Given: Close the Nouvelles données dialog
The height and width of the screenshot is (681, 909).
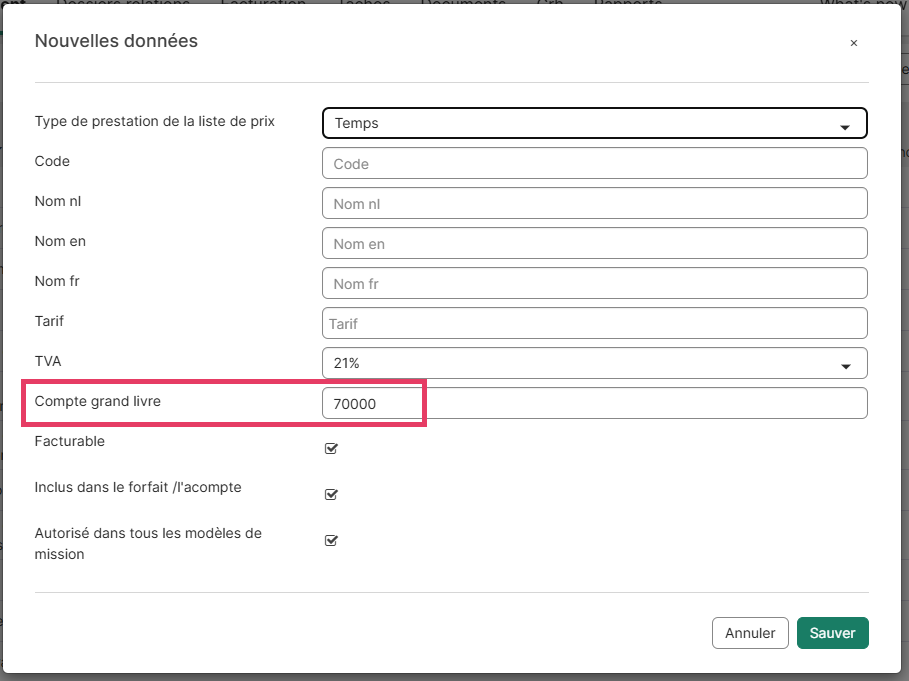Looking at the screenshot, I should [x=853, y=43].
